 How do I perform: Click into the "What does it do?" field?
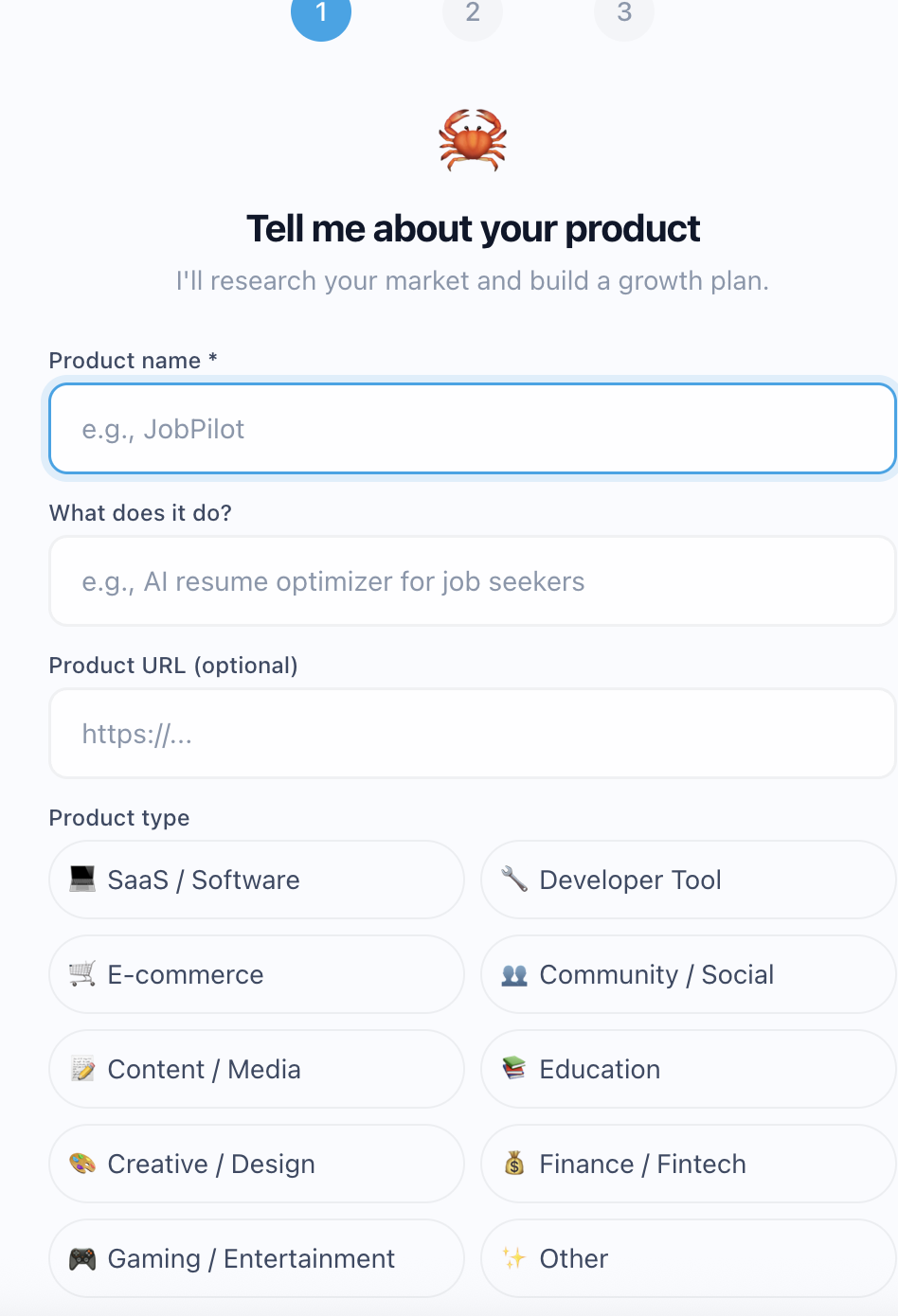click(472, 581)
